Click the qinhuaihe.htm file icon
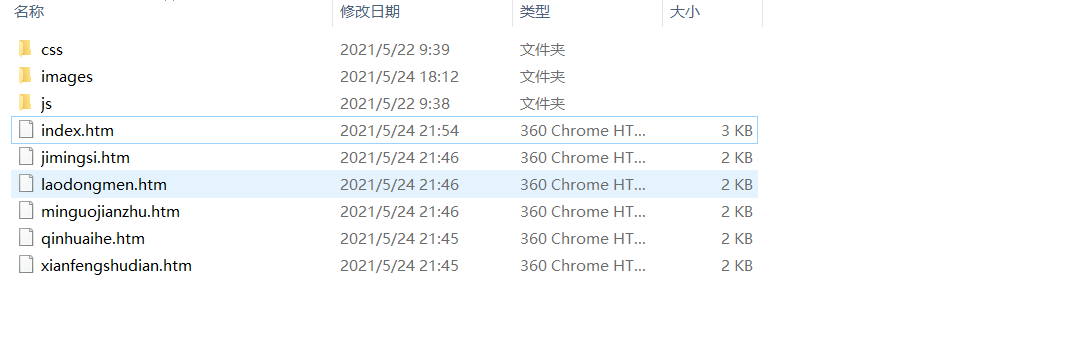This screenshot has height=364, width=1089. pyautogui.click(x=26, y=238)
